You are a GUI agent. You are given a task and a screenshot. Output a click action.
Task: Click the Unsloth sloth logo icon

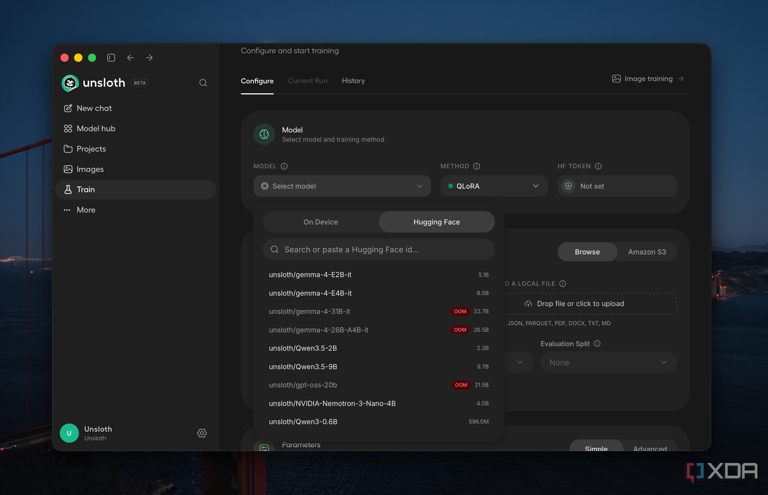(x=70, y=83)
